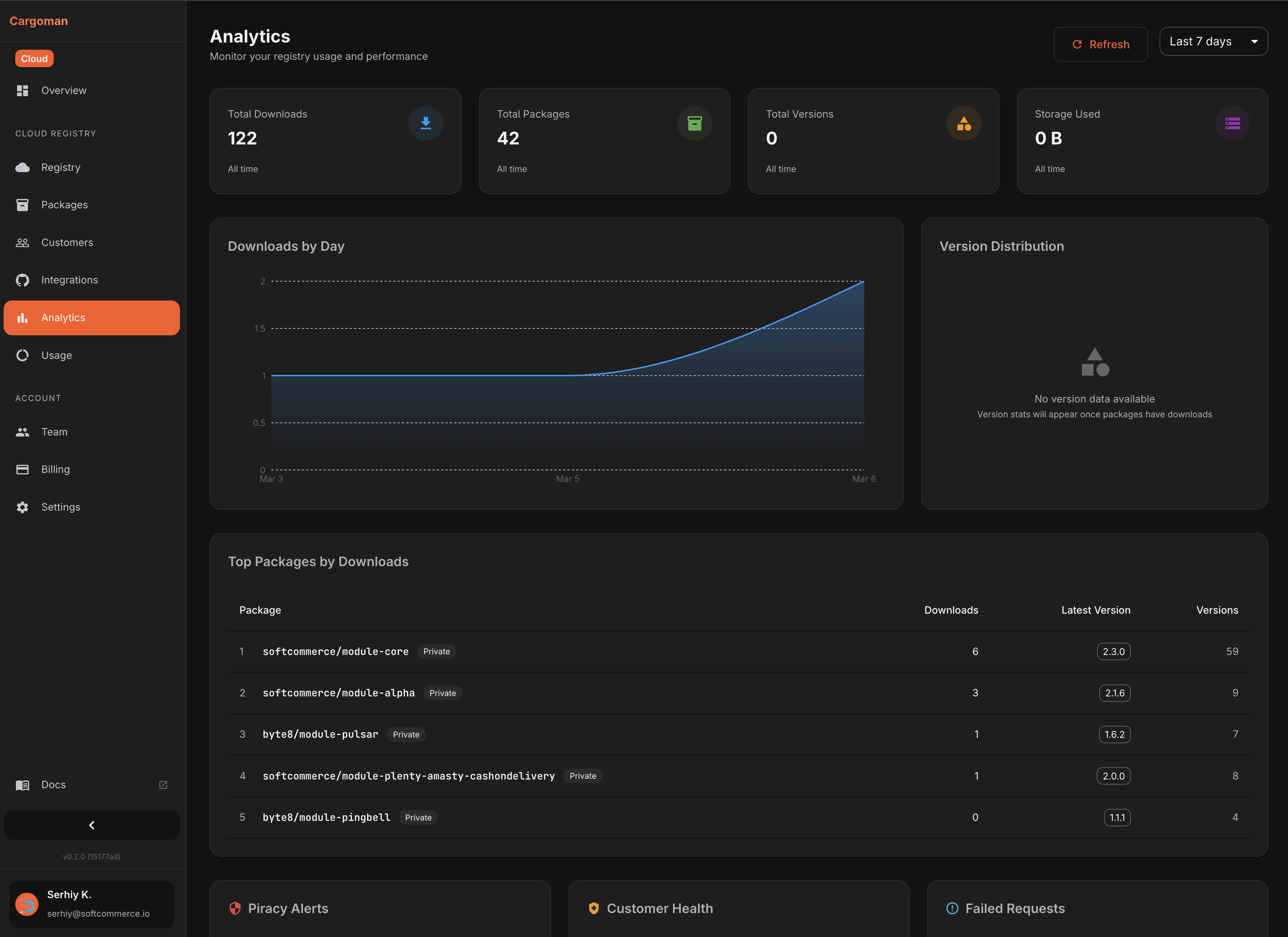Collapse the sidebar with chevron button
Screen dimensions: 1288x937
click(x=91, y=825)
